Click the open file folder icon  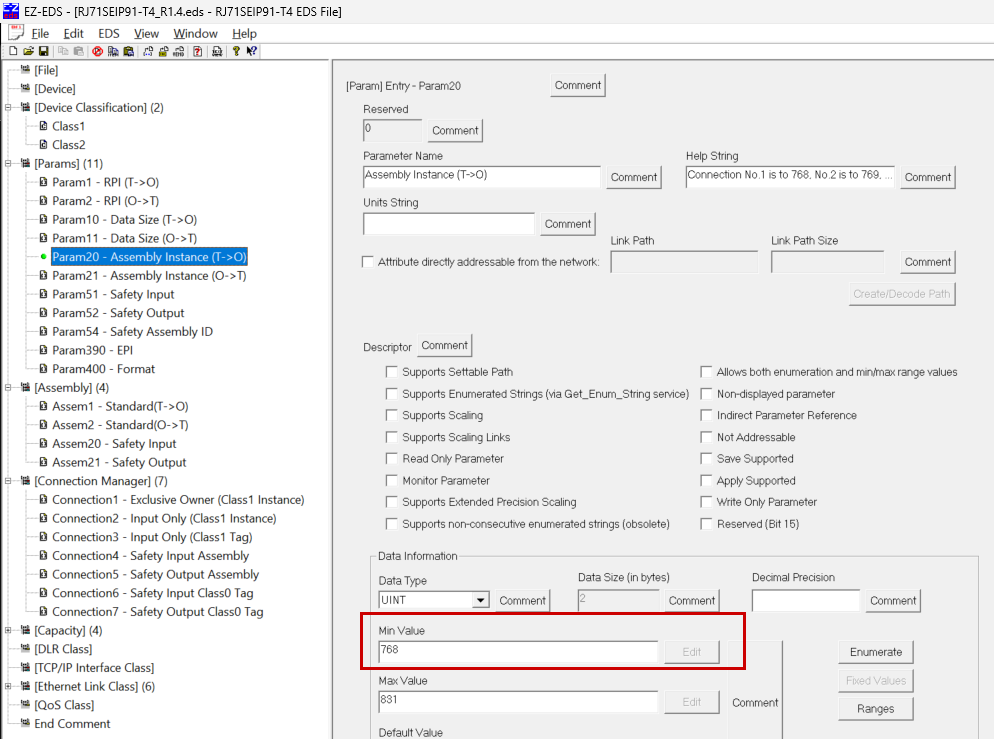click(x=29, y=51)
